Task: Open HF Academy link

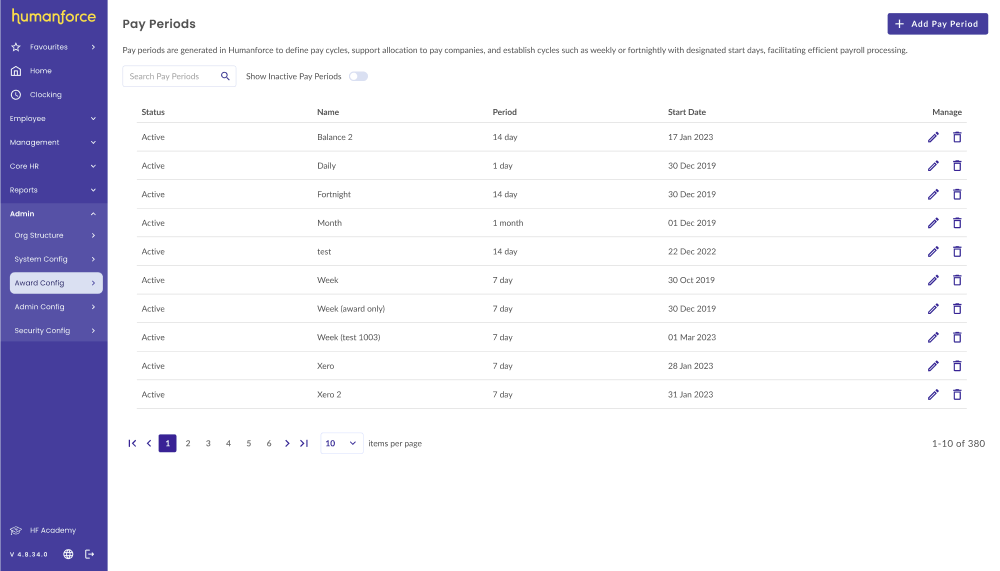Action: pos(52,530)
